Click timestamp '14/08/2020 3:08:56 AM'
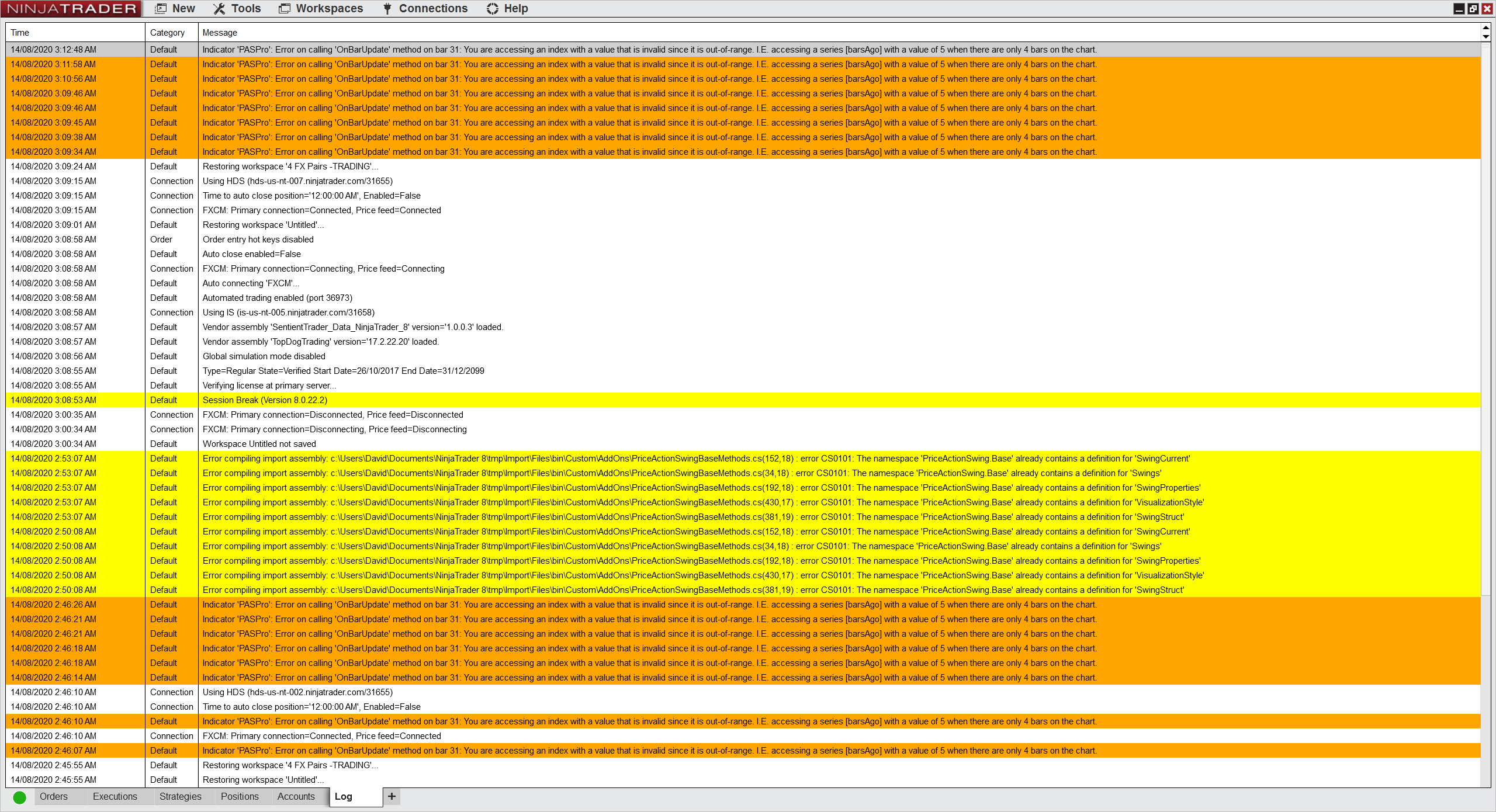 coord(53,356)
